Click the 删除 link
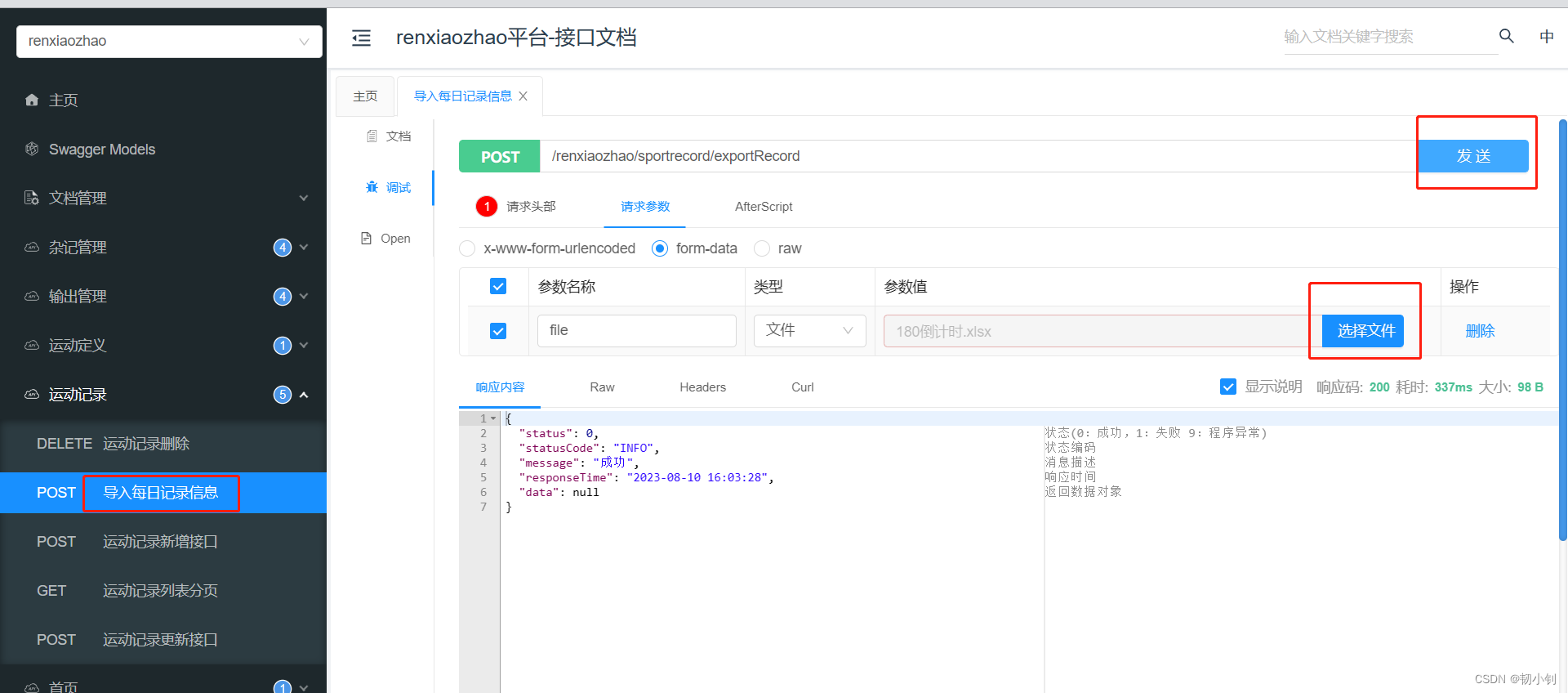 [1480, 331]
